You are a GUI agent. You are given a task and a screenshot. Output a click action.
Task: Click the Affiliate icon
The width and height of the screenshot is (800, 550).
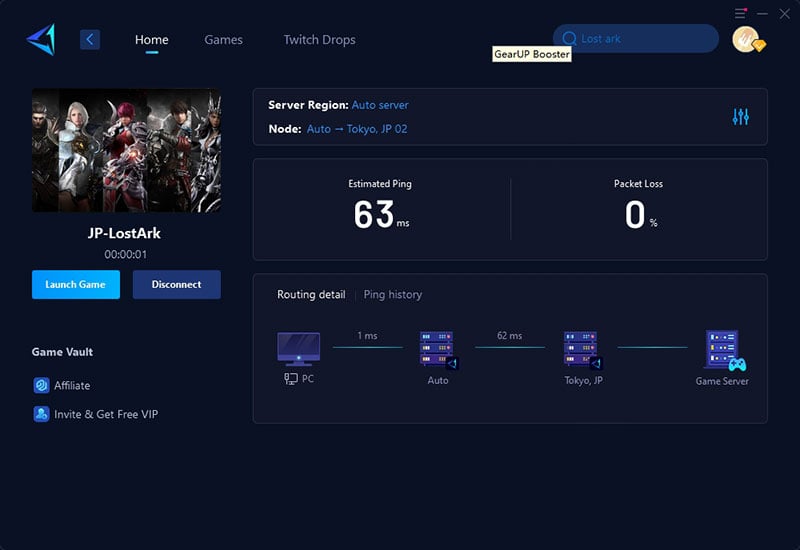tap(41, 385)
